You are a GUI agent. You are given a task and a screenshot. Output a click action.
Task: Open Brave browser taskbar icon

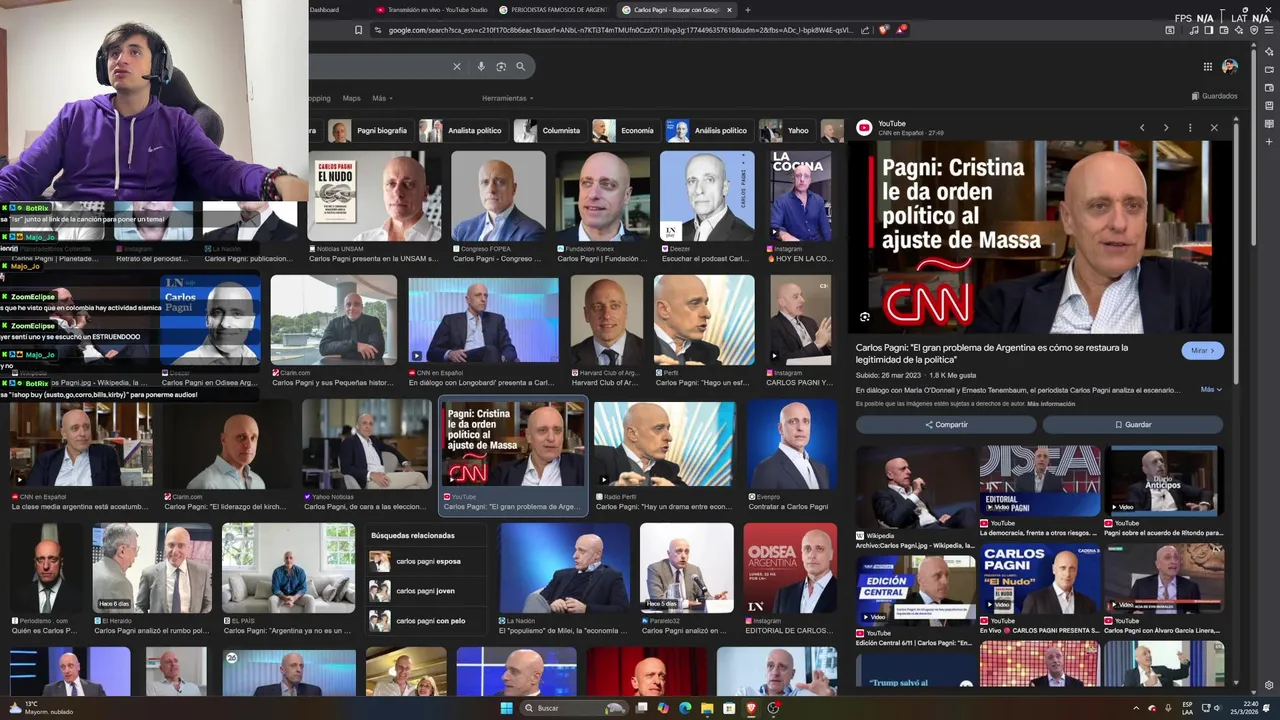coord(751,708)
